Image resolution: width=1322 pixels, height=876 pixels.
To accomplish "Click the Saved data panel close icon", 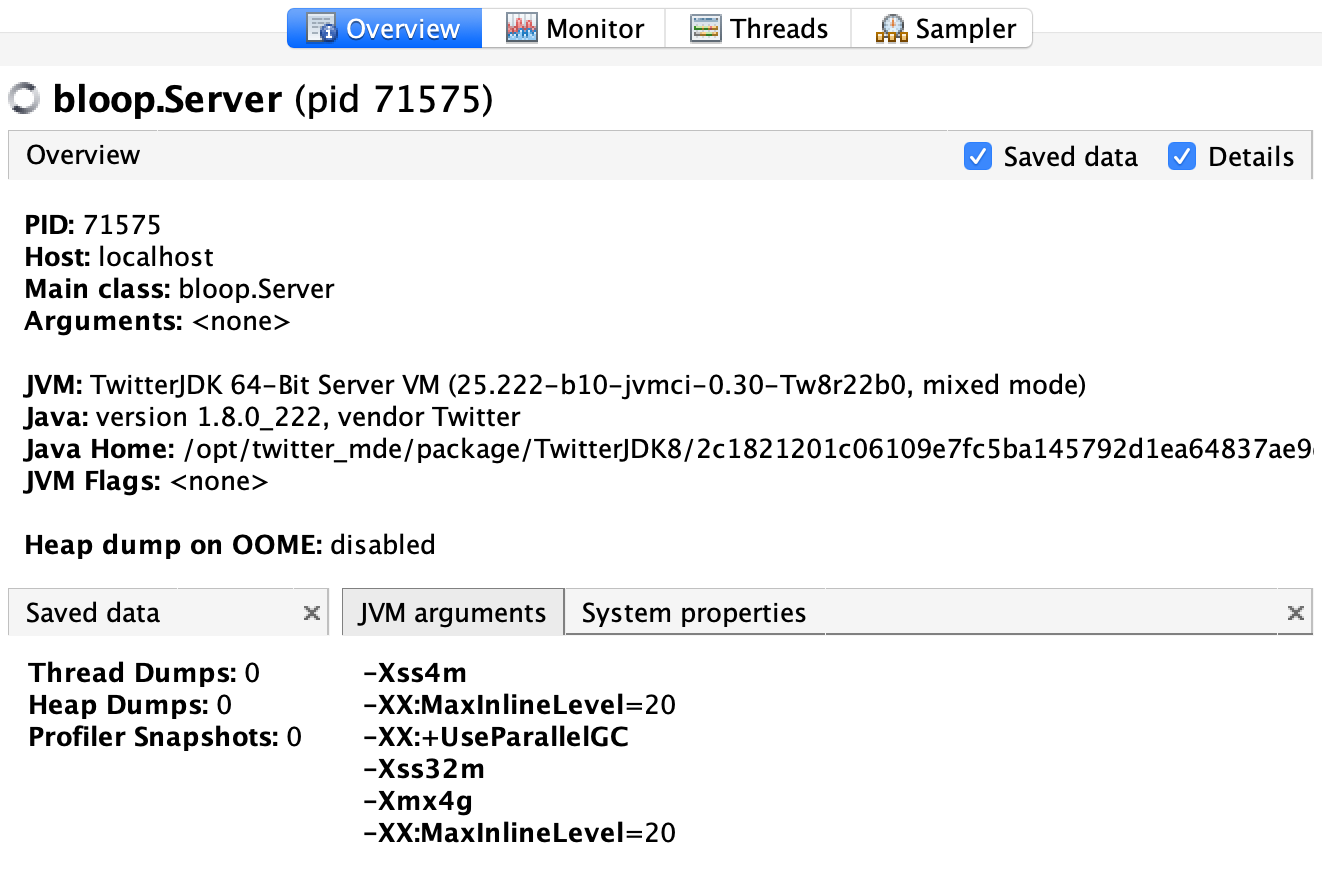I will point(312,612).
